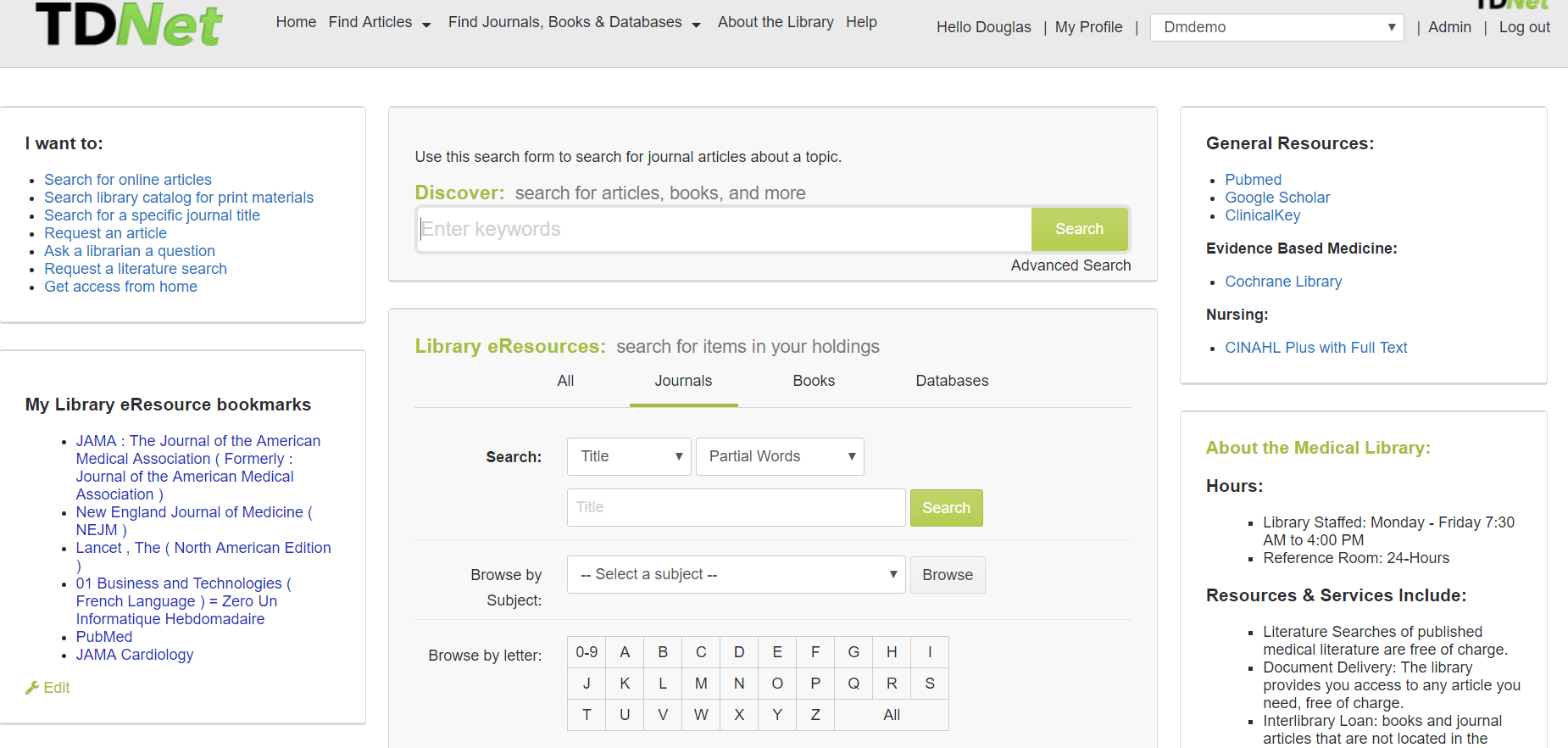1568x748 pixels.
Task: Open the Cochrane Library link
Action: tap(1283, 282)
